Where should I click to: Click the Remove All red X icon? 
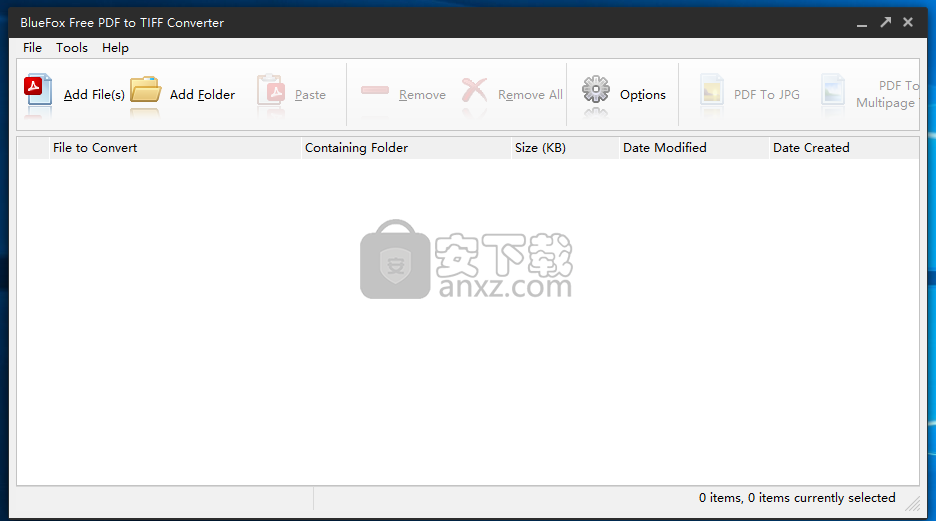point(475,90)
